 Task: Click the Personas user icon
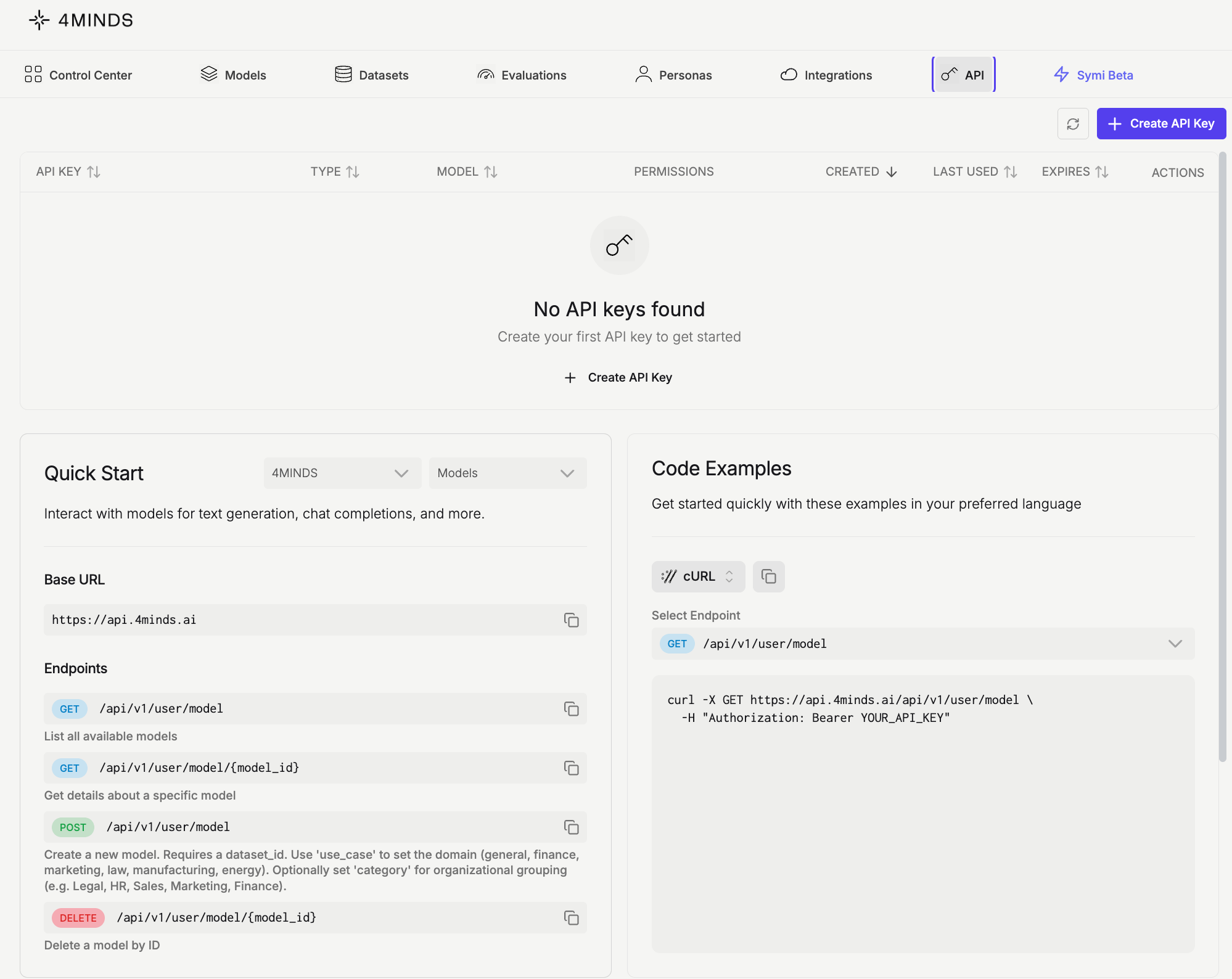644,74
